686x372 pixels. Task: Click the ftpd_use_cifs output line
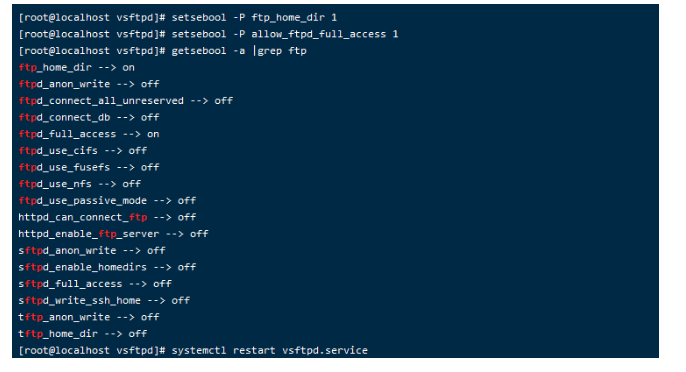(x=83, y=151)
